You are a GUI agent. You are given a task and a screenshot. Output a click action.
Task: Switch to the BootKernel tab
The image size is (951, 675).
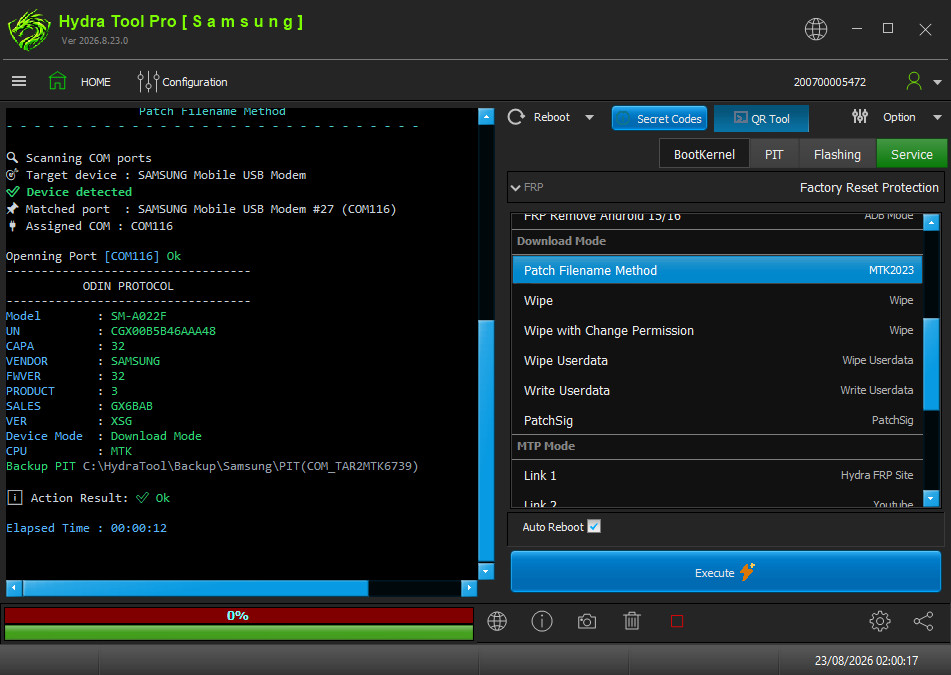click(704, 154)
